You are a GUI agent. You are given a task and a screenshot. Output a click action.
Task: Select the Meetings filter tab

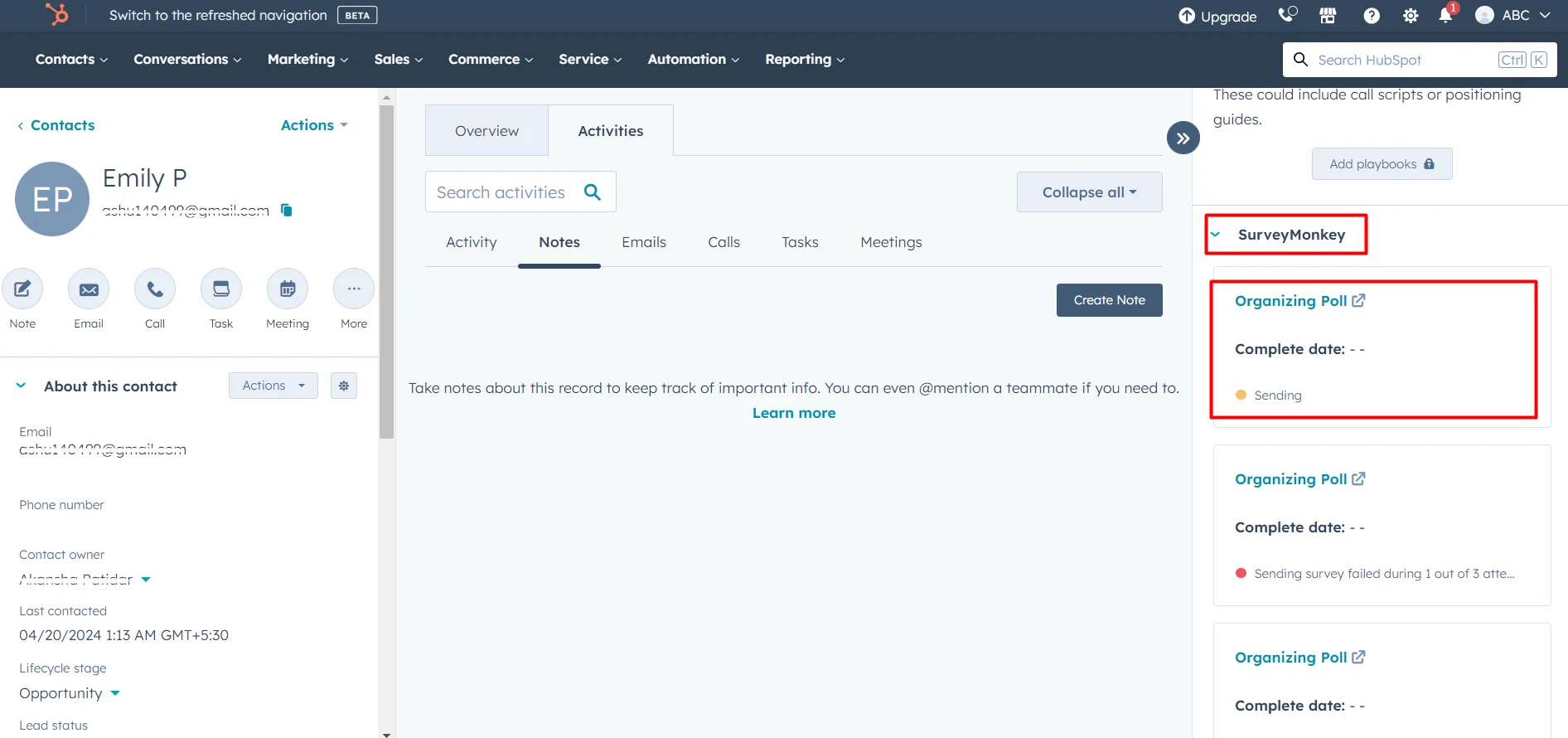coord(891,242)
